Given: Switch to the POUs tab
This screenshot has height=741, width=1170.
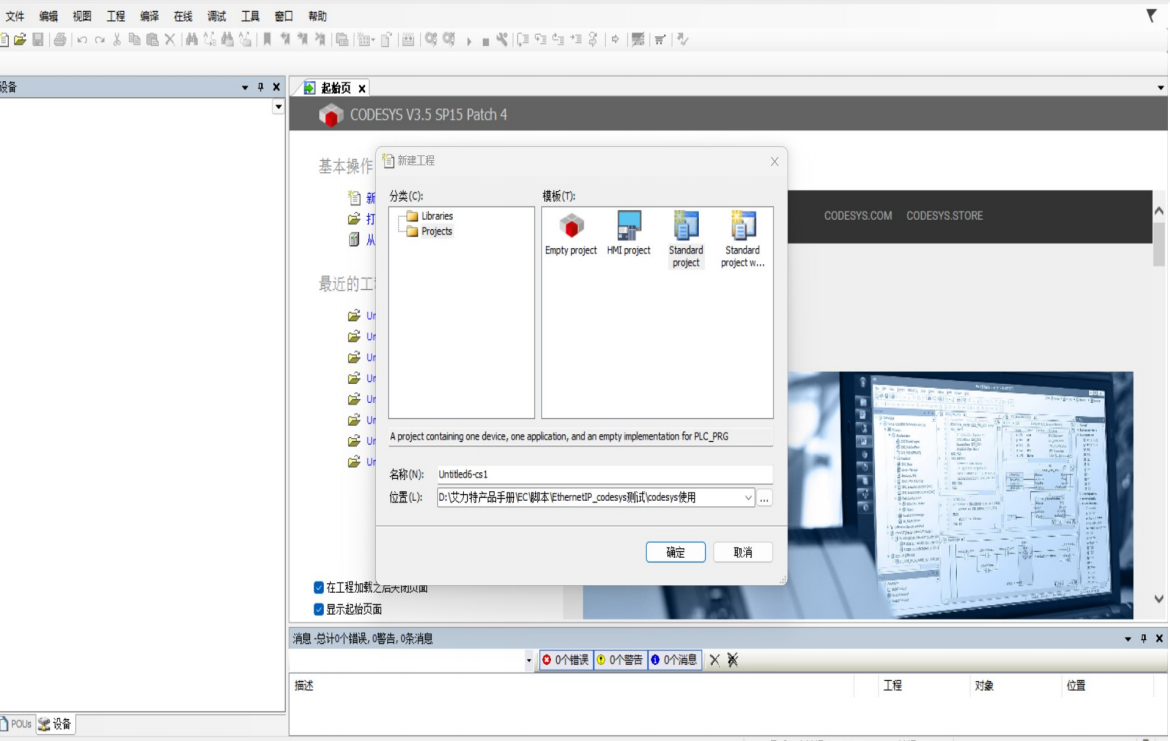Looking at the screenshot, I should pyautogui.click(x=16, y=724).
